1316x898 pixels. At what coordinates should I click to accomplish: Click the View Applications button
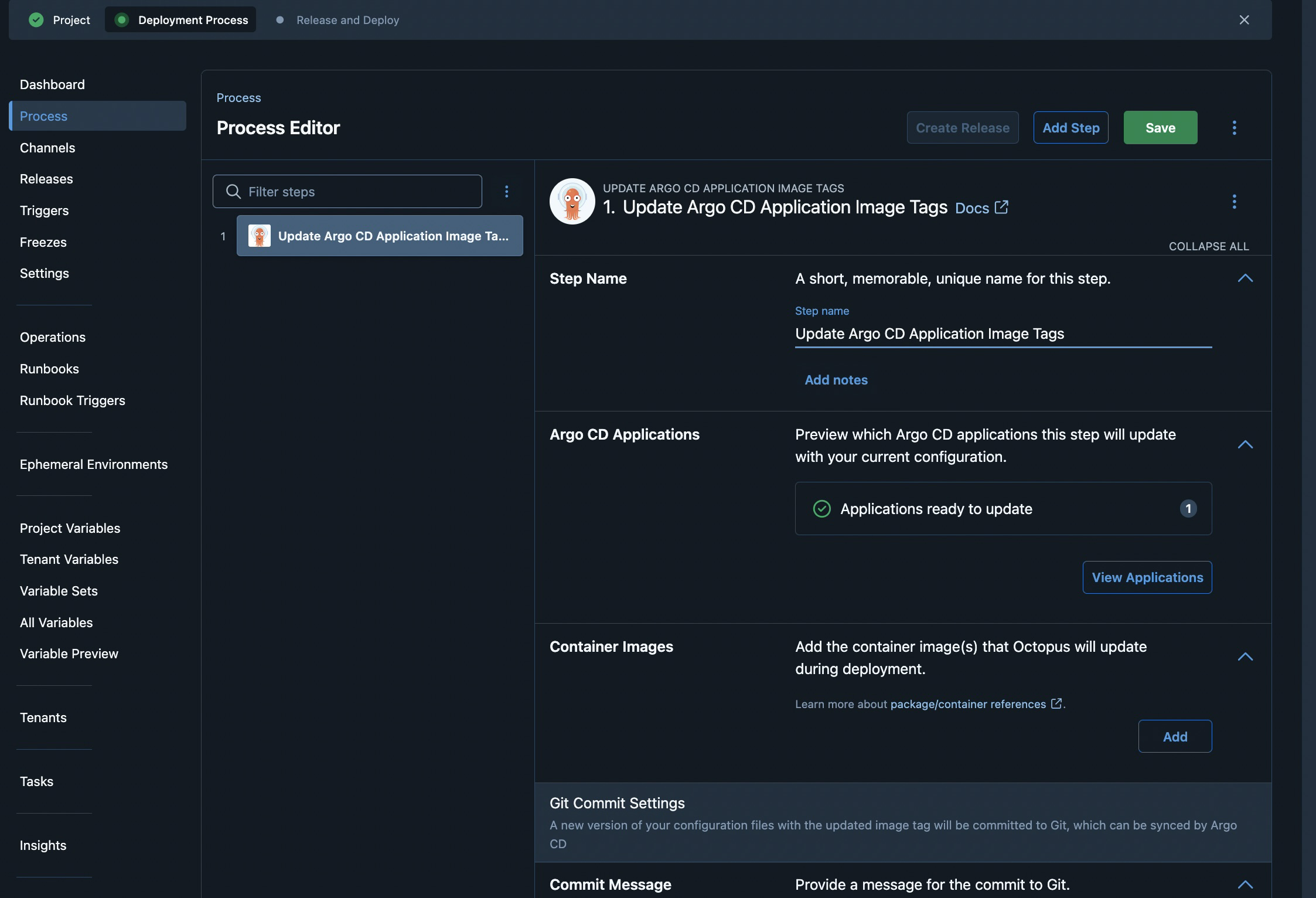[1147, 577]
